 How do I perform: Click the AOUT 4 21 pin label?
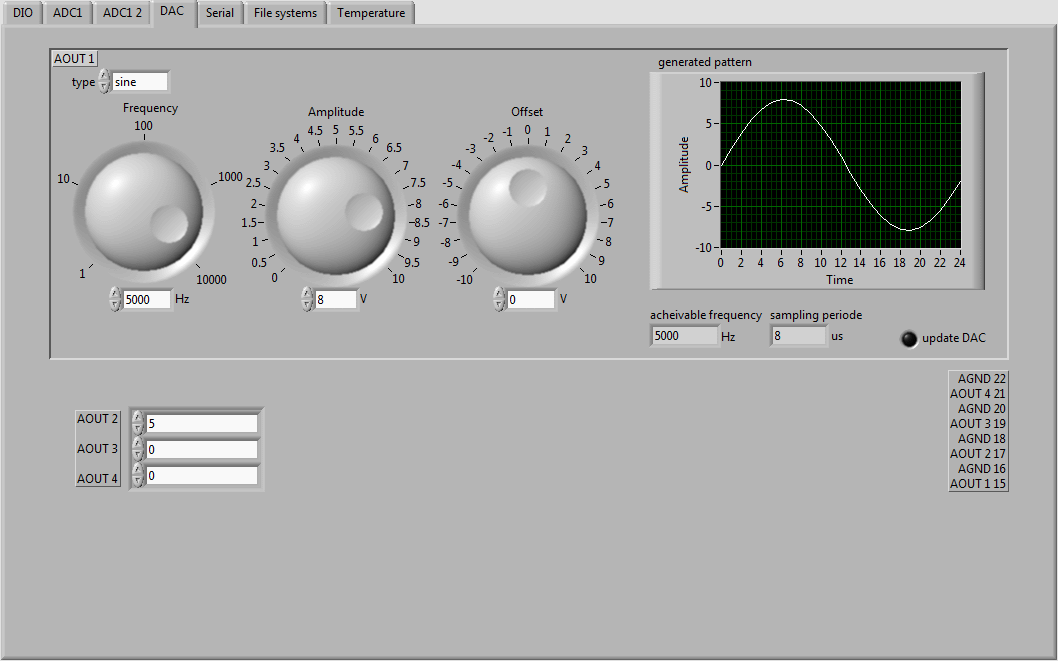[978, 394]
